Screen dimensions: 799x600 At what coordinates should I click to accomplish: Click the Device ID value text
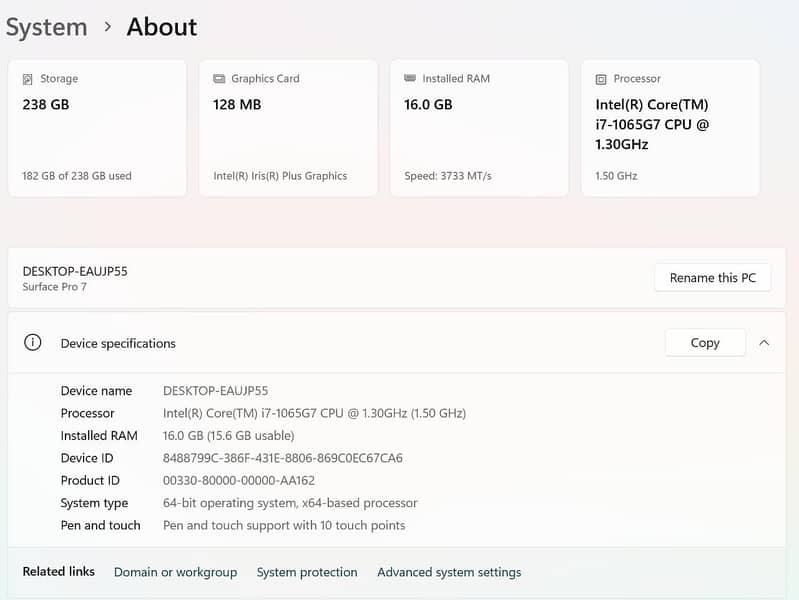point(282,458)
